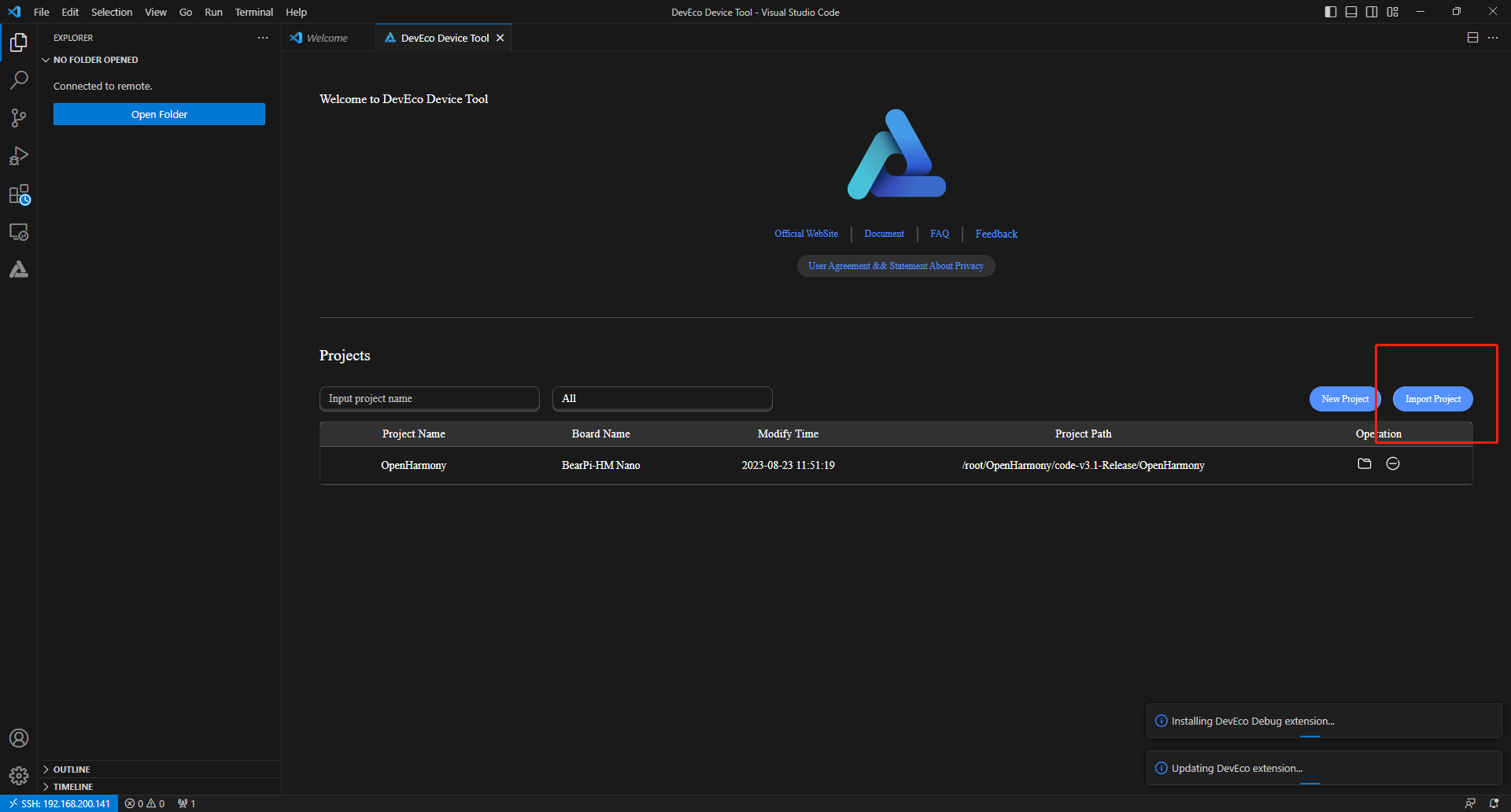Select the DevEco Device Tool tab
Screen dimensions: 1511x812
tap(444, 38)
